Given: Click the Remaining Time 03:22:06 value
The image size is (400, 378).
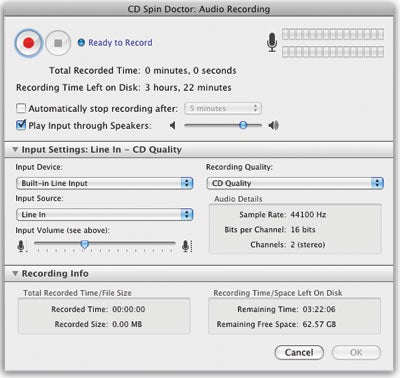Looking at the screenshot, I should 319,309.
